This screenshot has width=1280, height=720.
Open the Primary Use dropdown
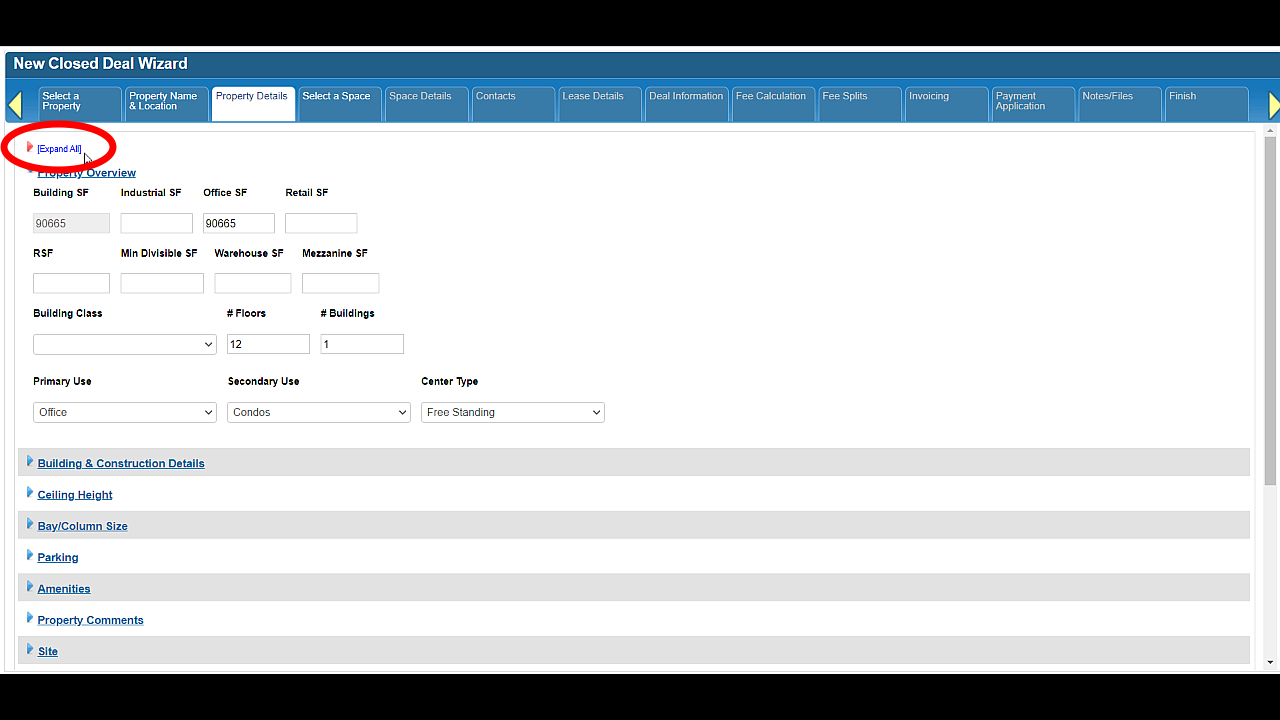pos(124,412)
